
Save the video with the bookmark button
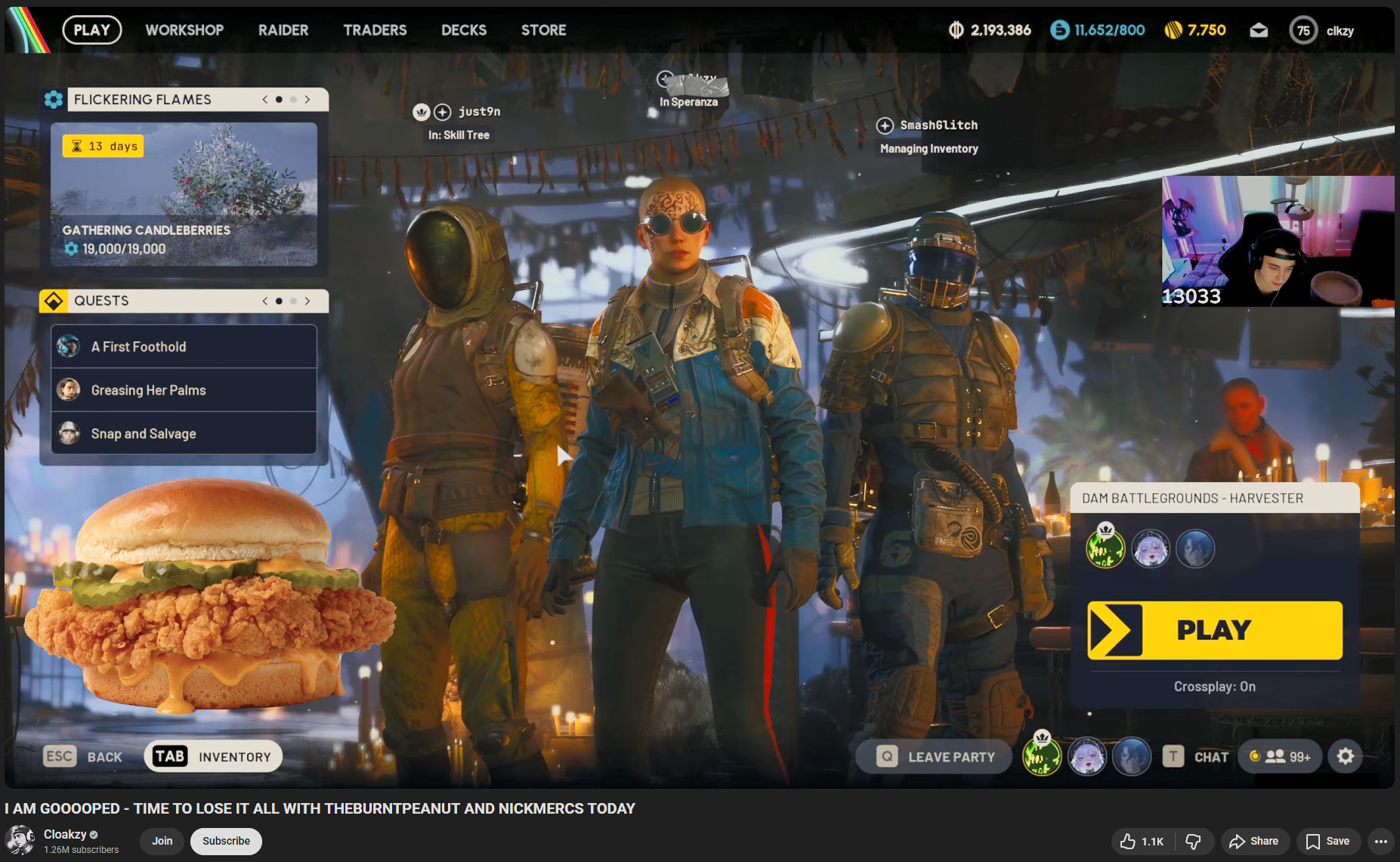(1328, 841)
